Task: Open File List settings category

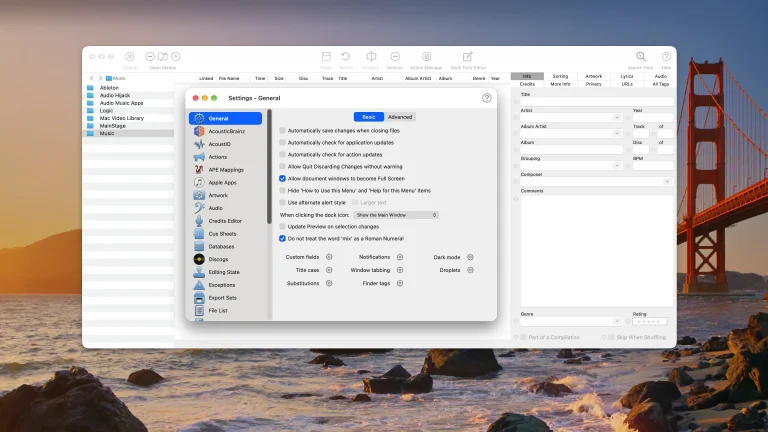Action: coord(225,310)
